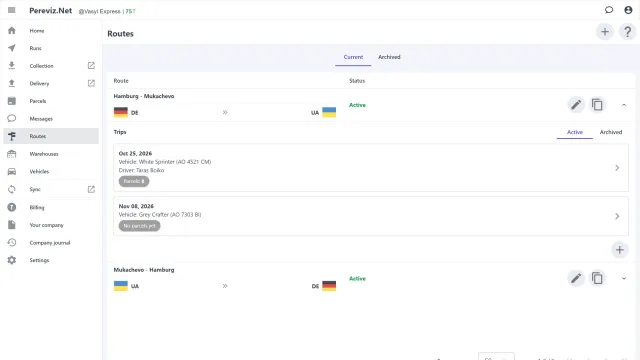Duplicate the Mukachevo - Hamburg route
Screen dimensions: 640x360
(x=597, y=278)
